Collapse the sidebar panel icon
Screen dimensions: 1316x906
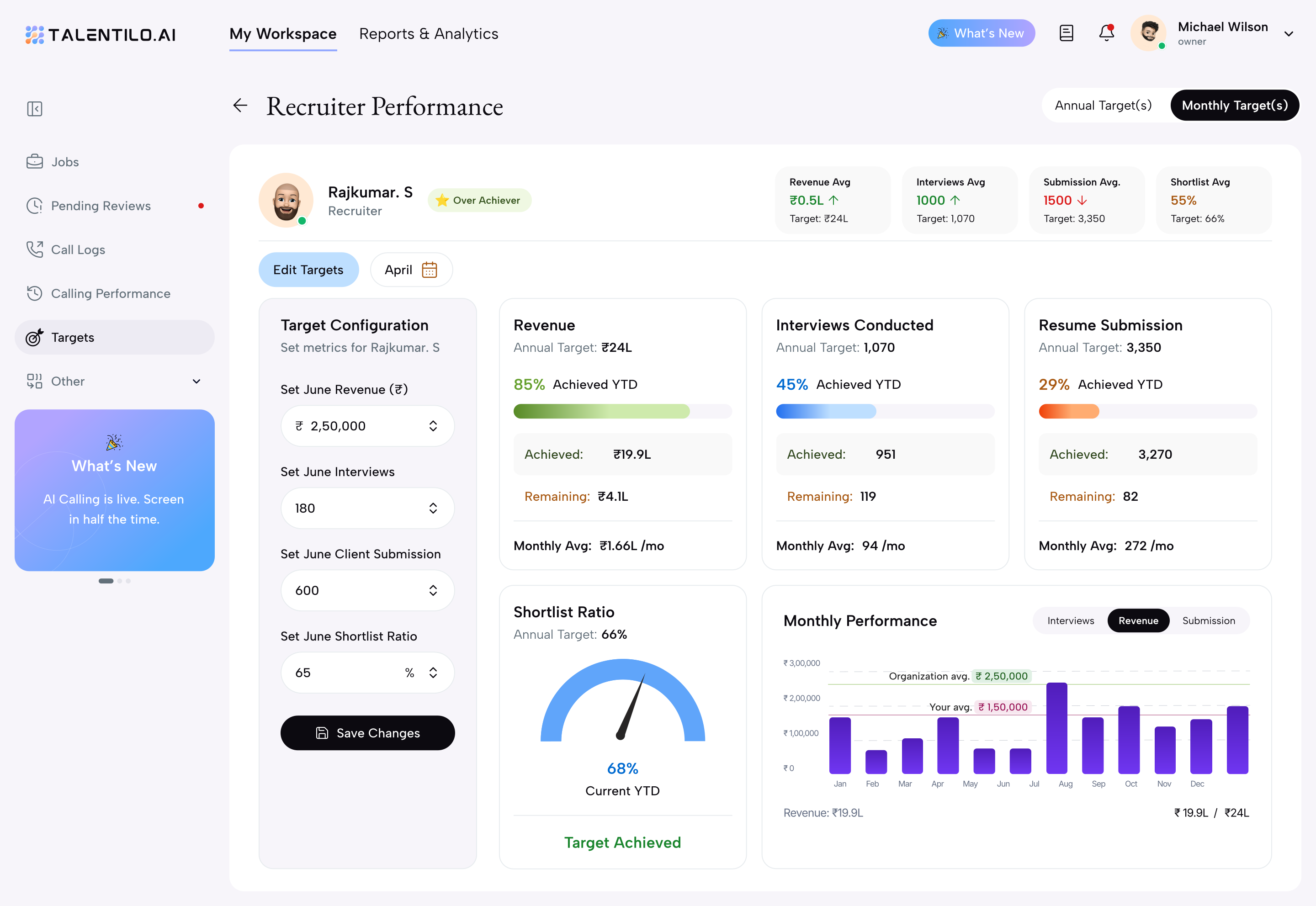pyautogui.click(x=35, y=108)
